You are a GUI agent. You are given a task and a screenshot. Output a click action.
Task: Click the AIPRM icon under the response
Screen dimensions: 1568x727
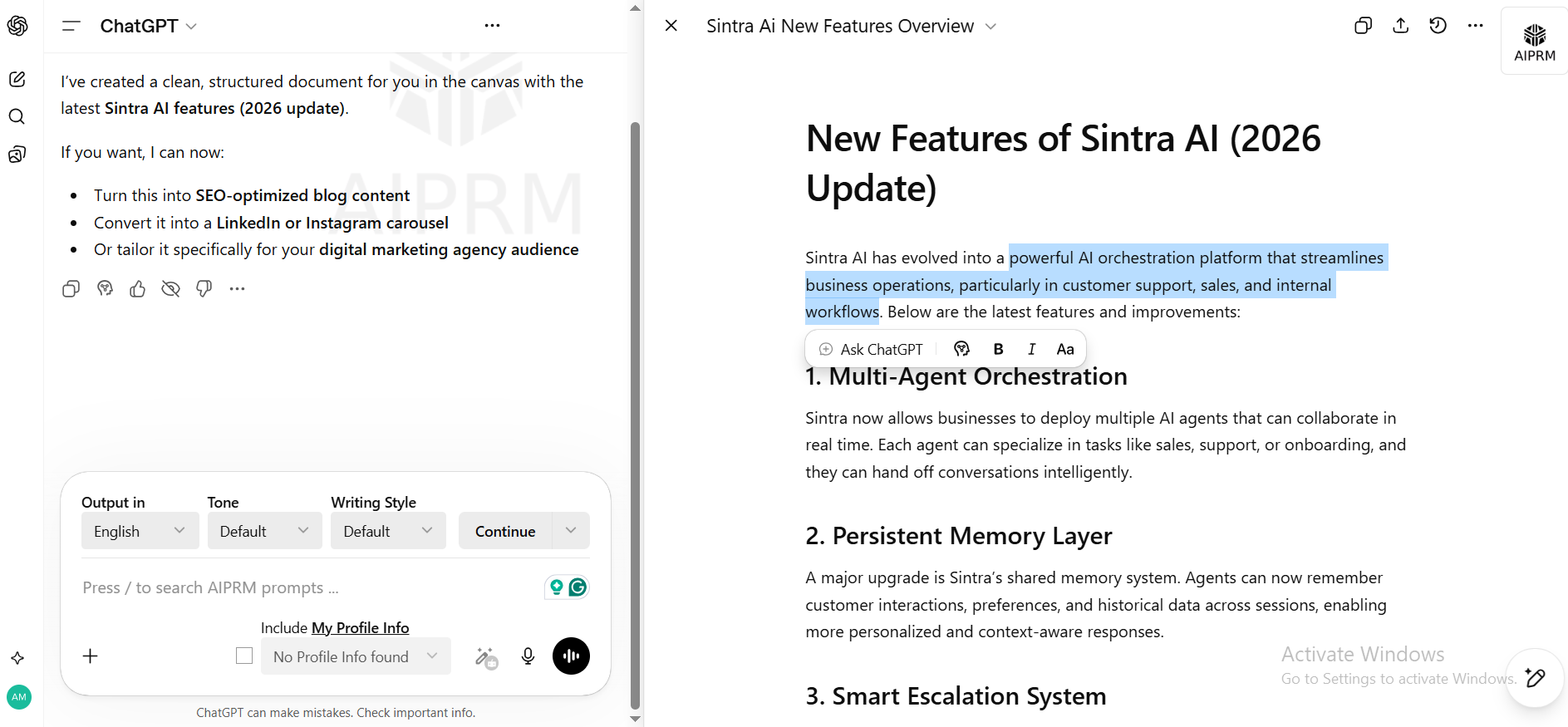[x=105, y=288]
